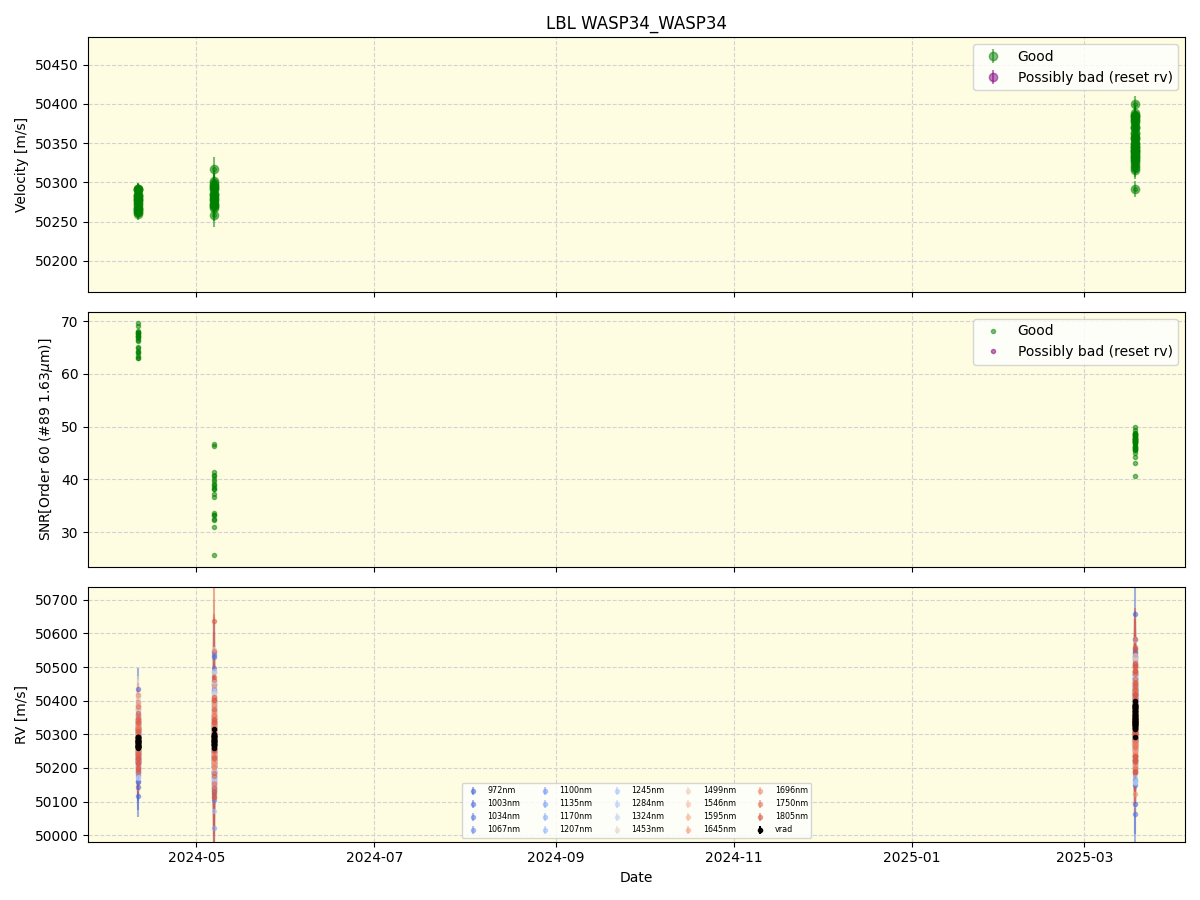Click green Good marker in Velocity legend

pos(993,56)
